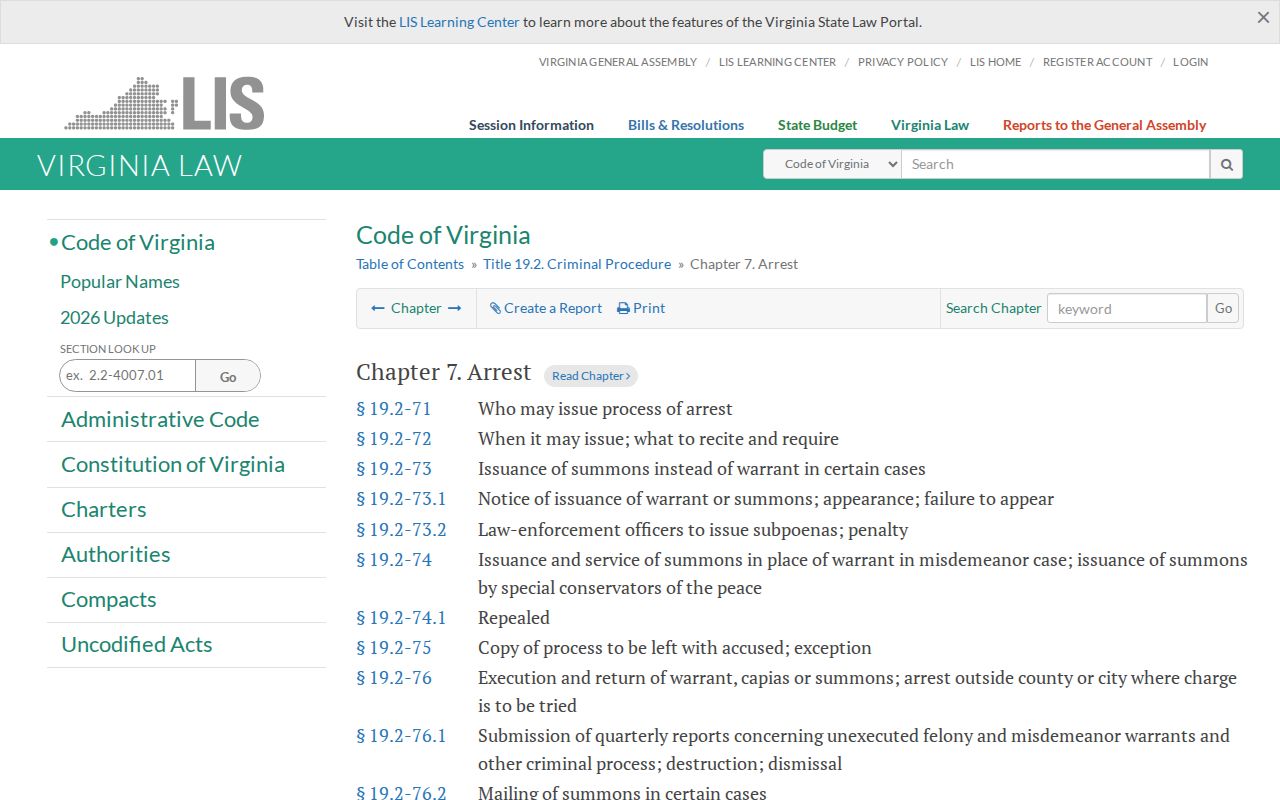This screenshot has height=800, width=1280.
Task: Open Charters in sidebar
Action: pyautogui.click(x=104, y=510)
